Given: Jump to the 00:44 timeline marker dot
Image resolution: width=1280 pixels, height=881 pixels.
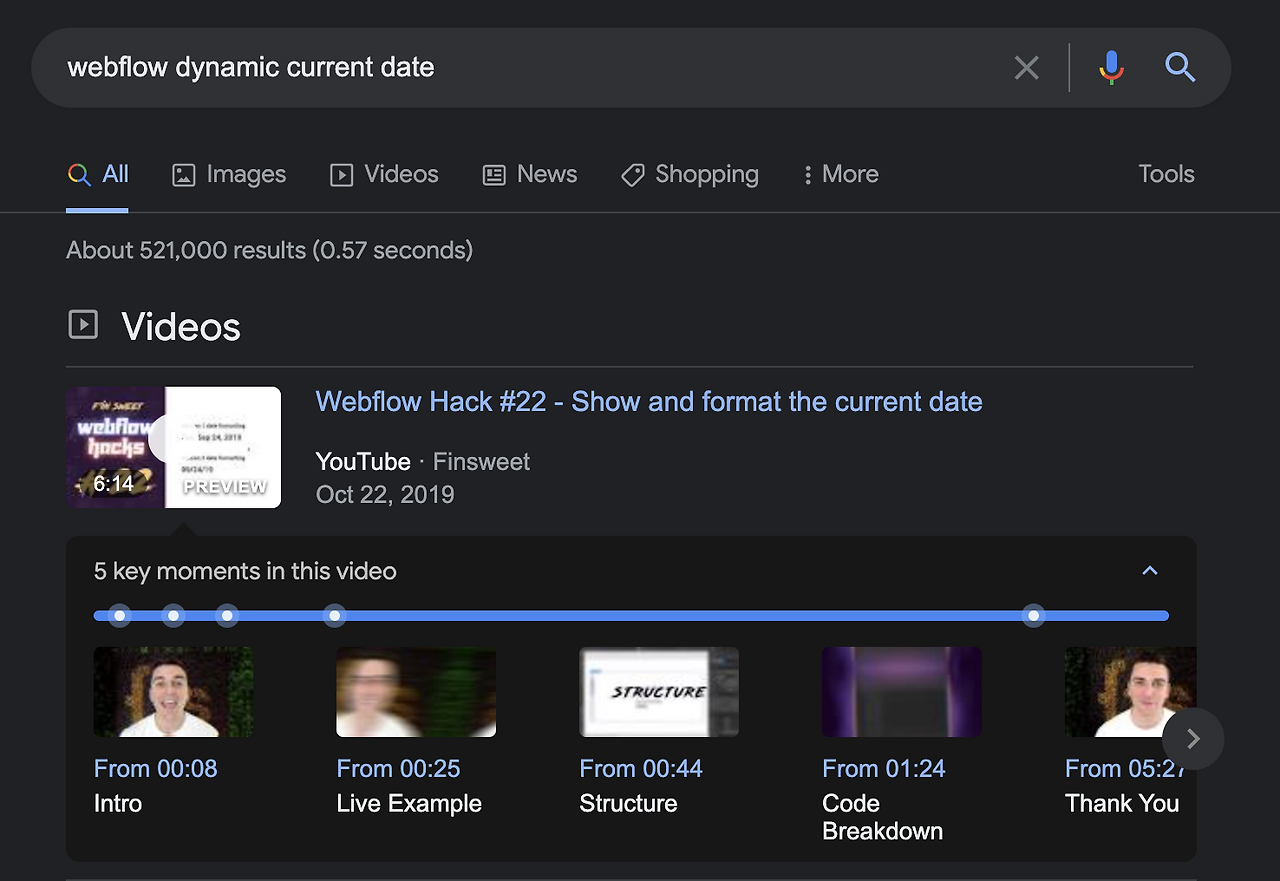Looking at the screenshot, I should click(x=228, y=616).
